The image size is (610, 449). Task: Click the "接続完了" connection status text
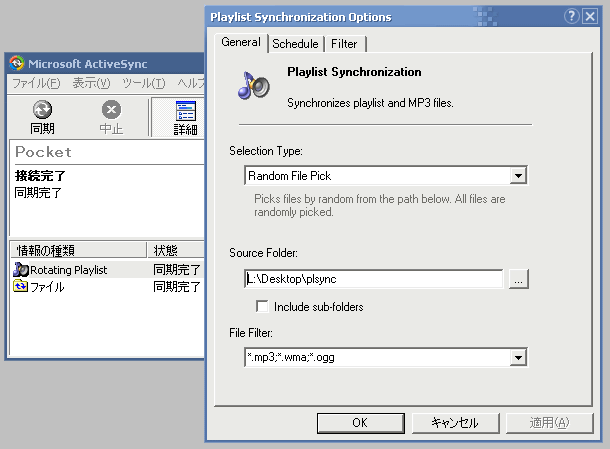point(40,175)
